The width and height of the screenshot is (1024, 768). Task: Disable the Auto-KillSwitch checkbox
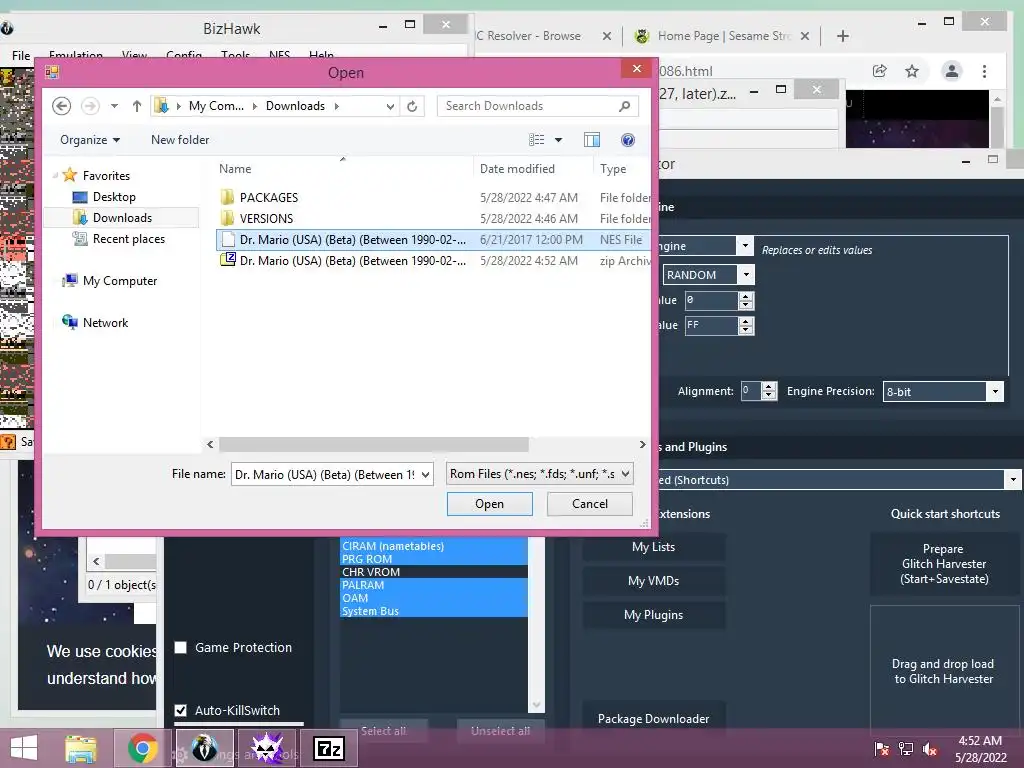[x=181, y=711]
